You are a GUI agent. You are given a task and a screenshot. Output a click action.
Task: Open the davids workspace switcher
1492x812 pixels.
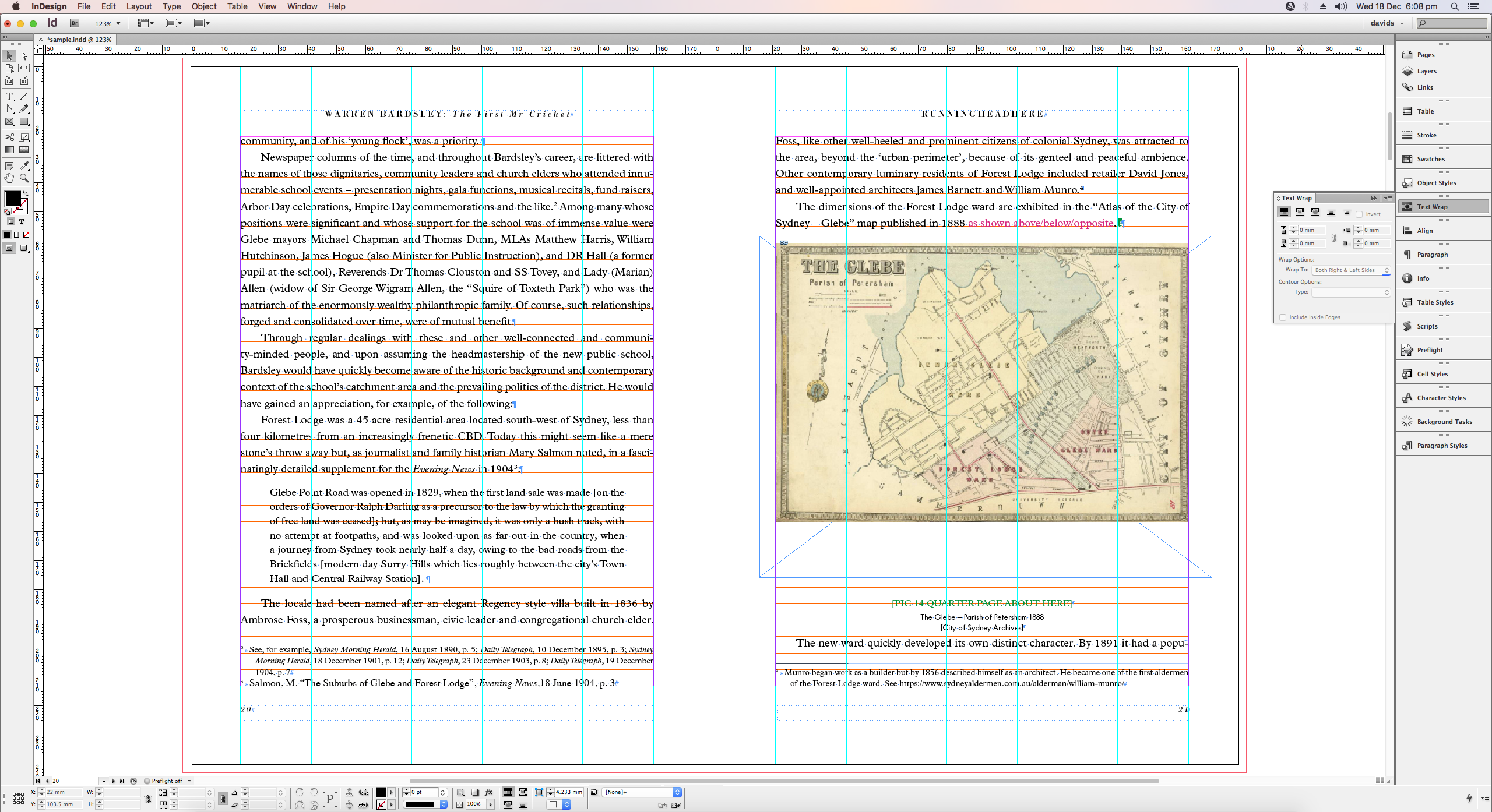point(1387,23)
